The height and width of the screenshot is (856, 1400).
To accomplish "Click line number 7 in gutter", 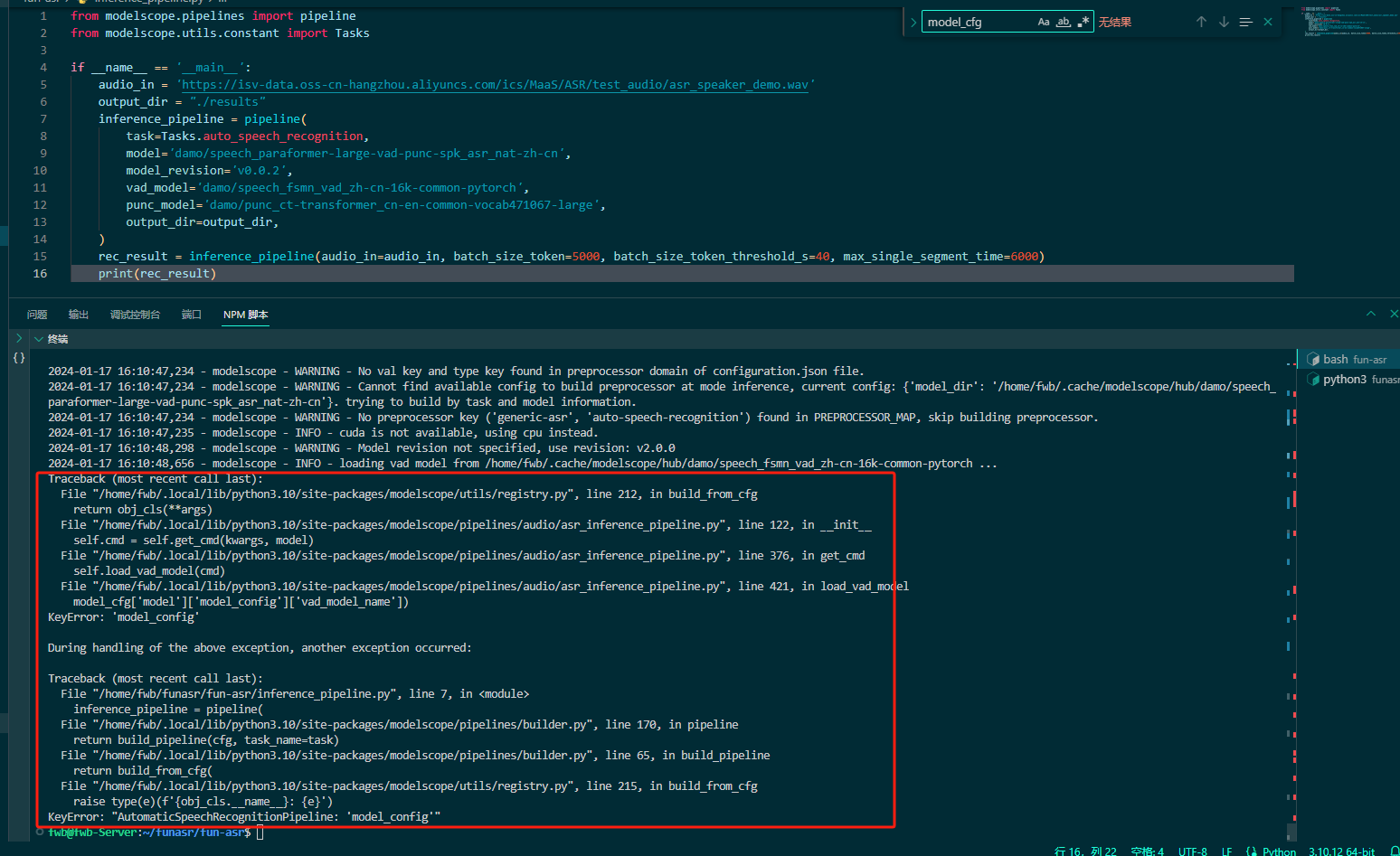I will point(43,118).
